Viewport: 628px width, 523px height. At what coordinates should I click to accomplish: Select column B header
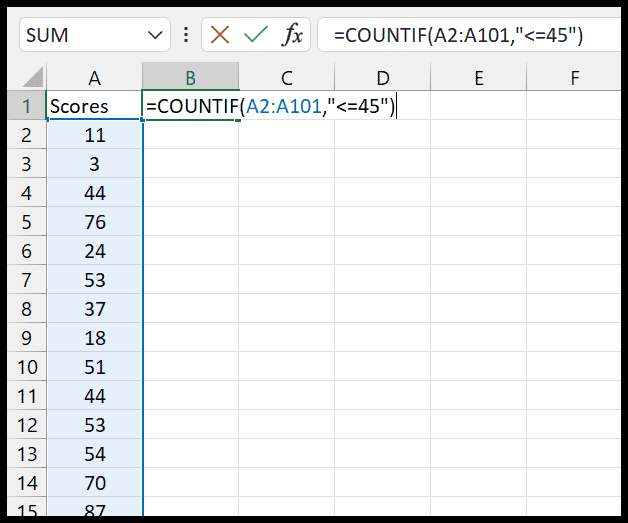click(x=191, y=77)
